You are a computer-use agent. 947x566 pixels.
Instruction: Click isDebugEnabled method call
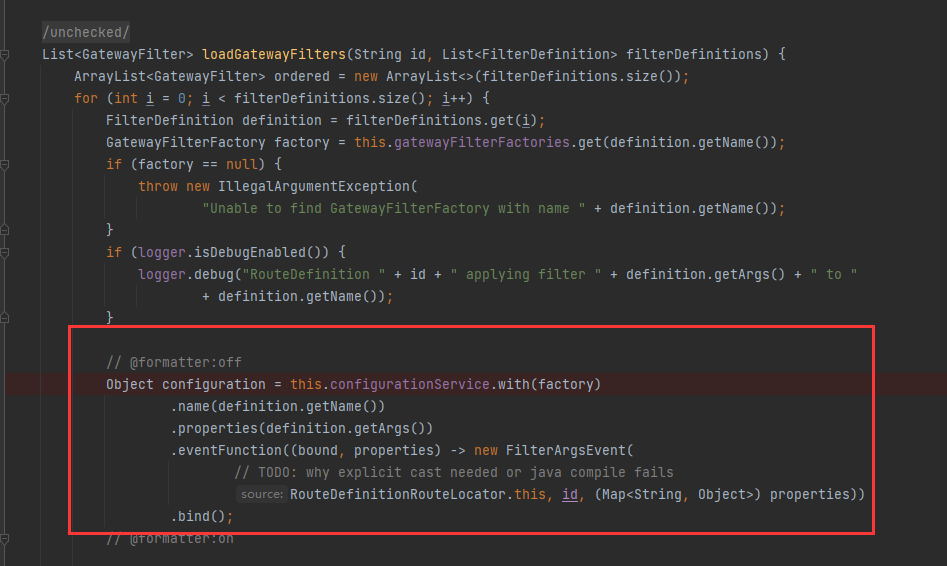[257, 252]
